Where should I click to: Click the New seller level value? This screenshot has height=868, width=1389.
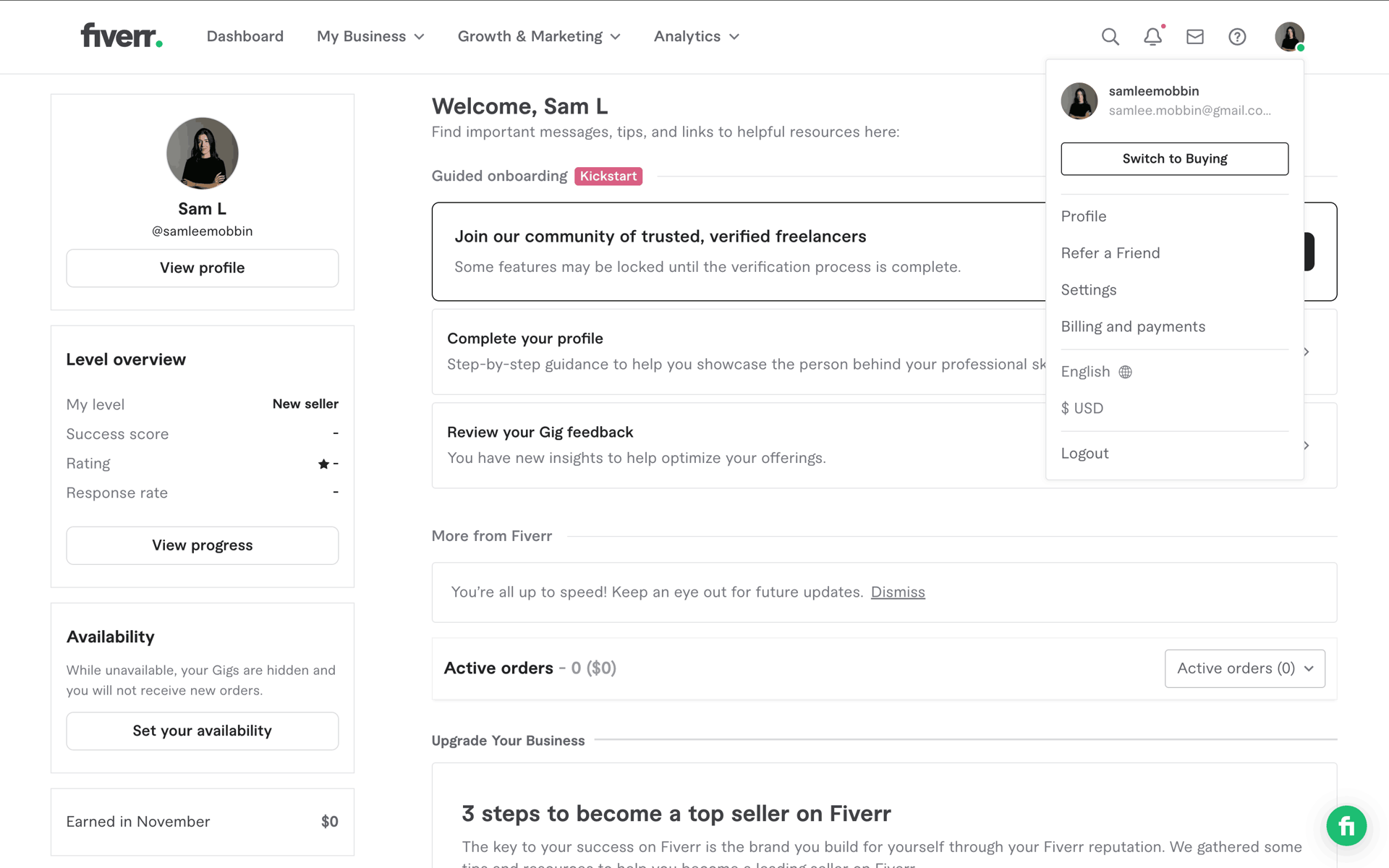pos(305,404)
